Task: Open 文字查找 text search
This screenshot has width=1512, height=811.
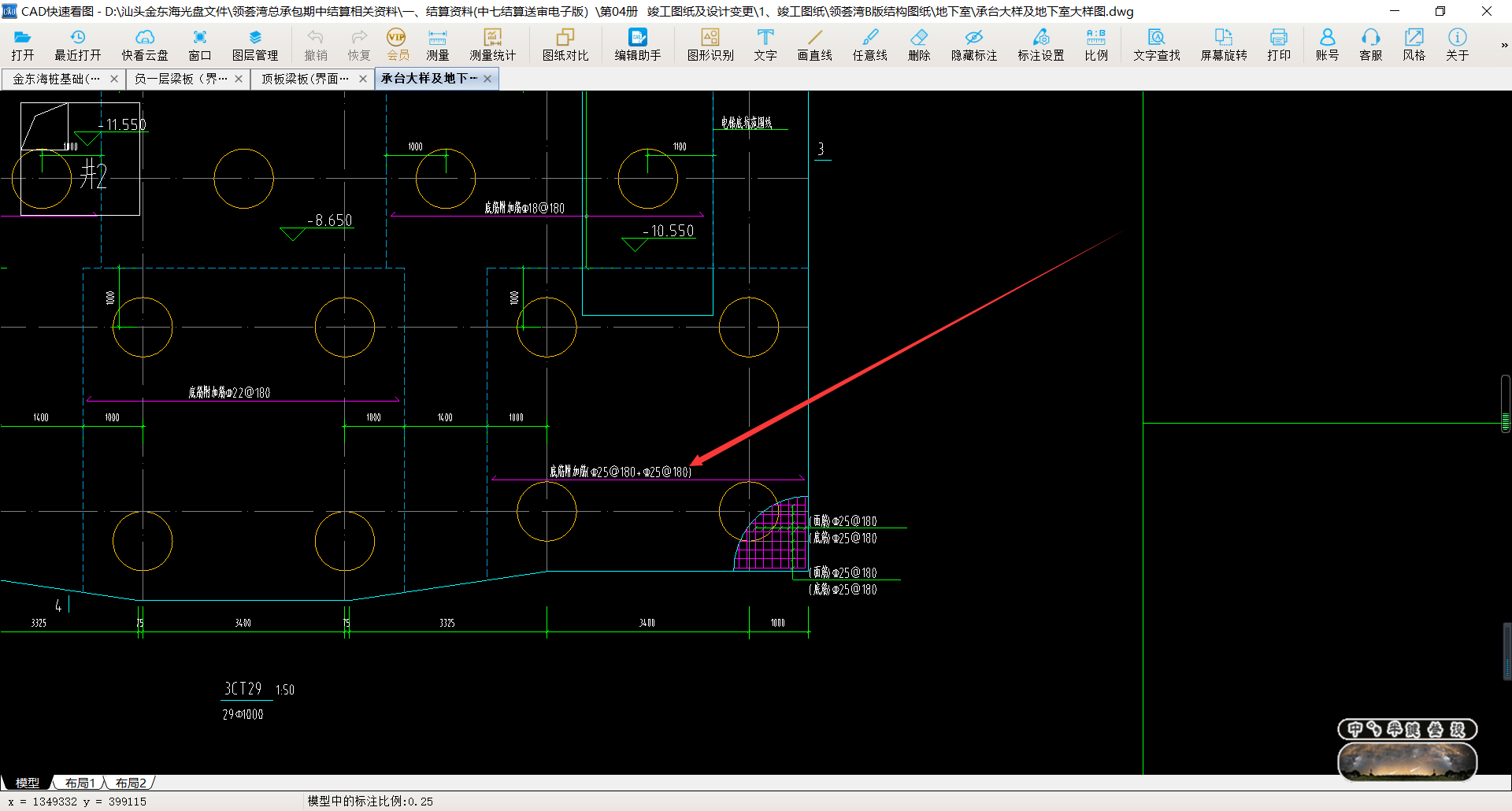Action: click(1157, 45)
